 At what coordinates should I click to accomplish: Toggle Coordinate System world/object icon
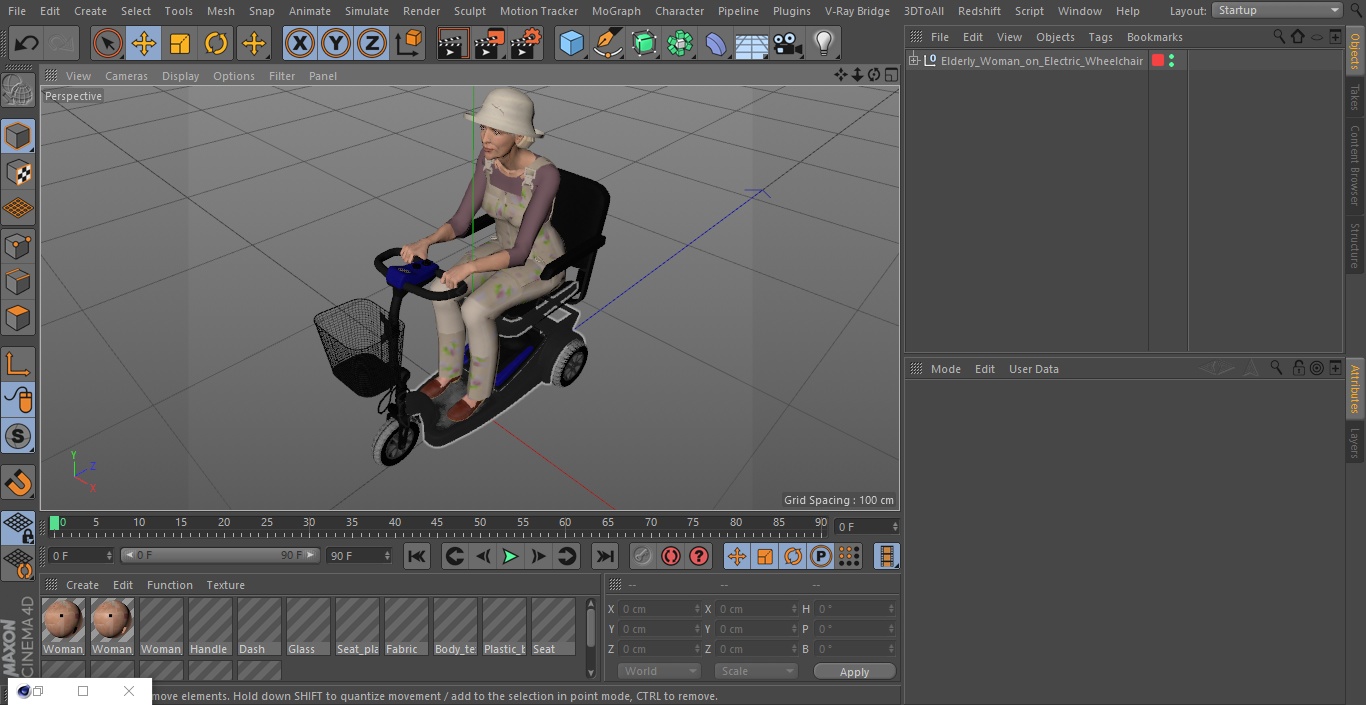[x=409, y=43]
